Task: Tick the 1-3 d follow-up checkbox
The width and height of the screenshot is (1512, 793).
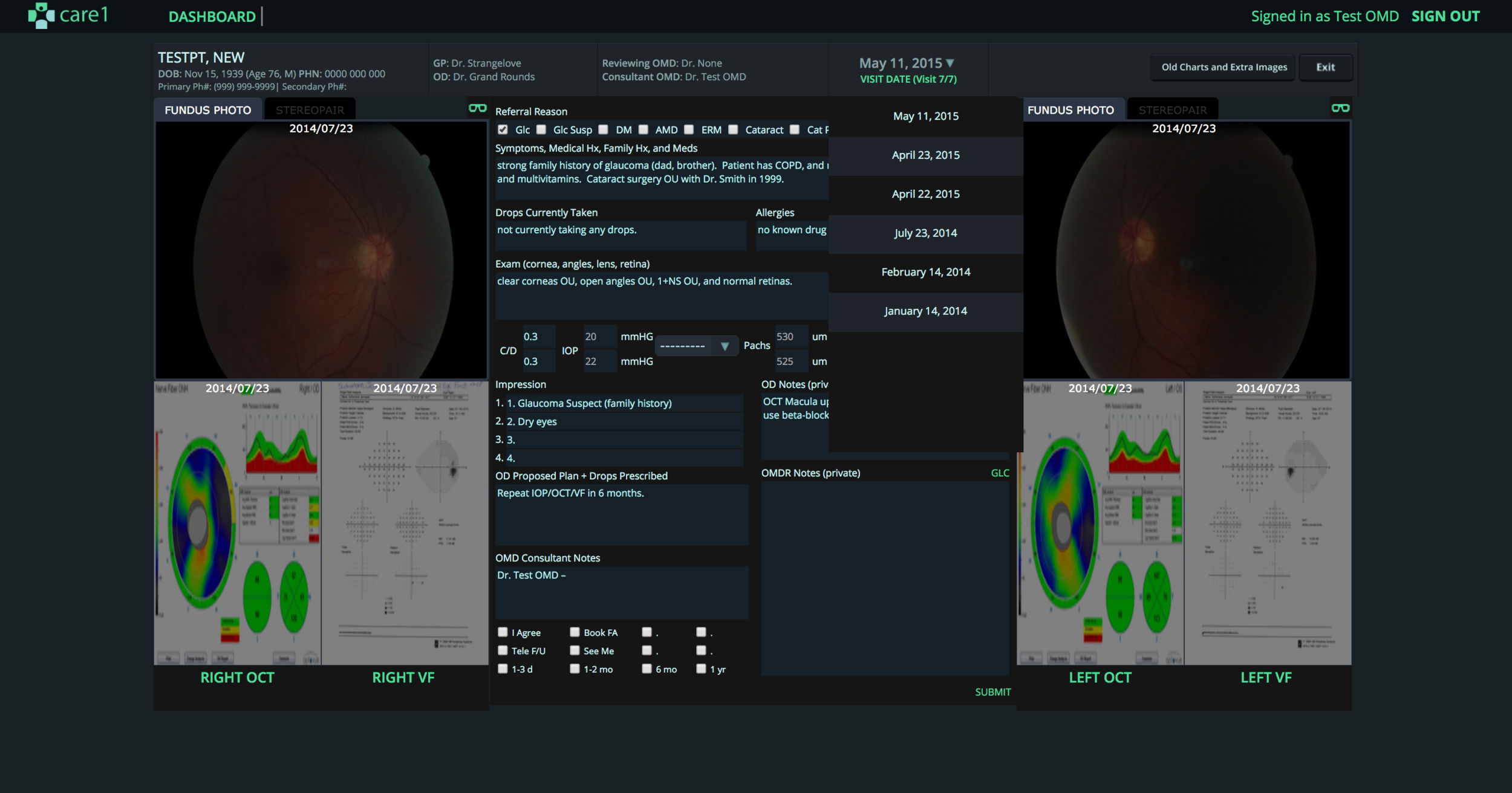Action: click(x=503, y=668)
